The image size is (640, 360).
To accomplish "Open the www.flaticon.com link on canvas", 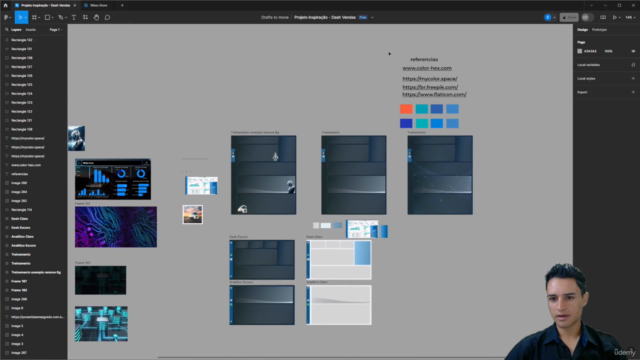I will 434,94.
